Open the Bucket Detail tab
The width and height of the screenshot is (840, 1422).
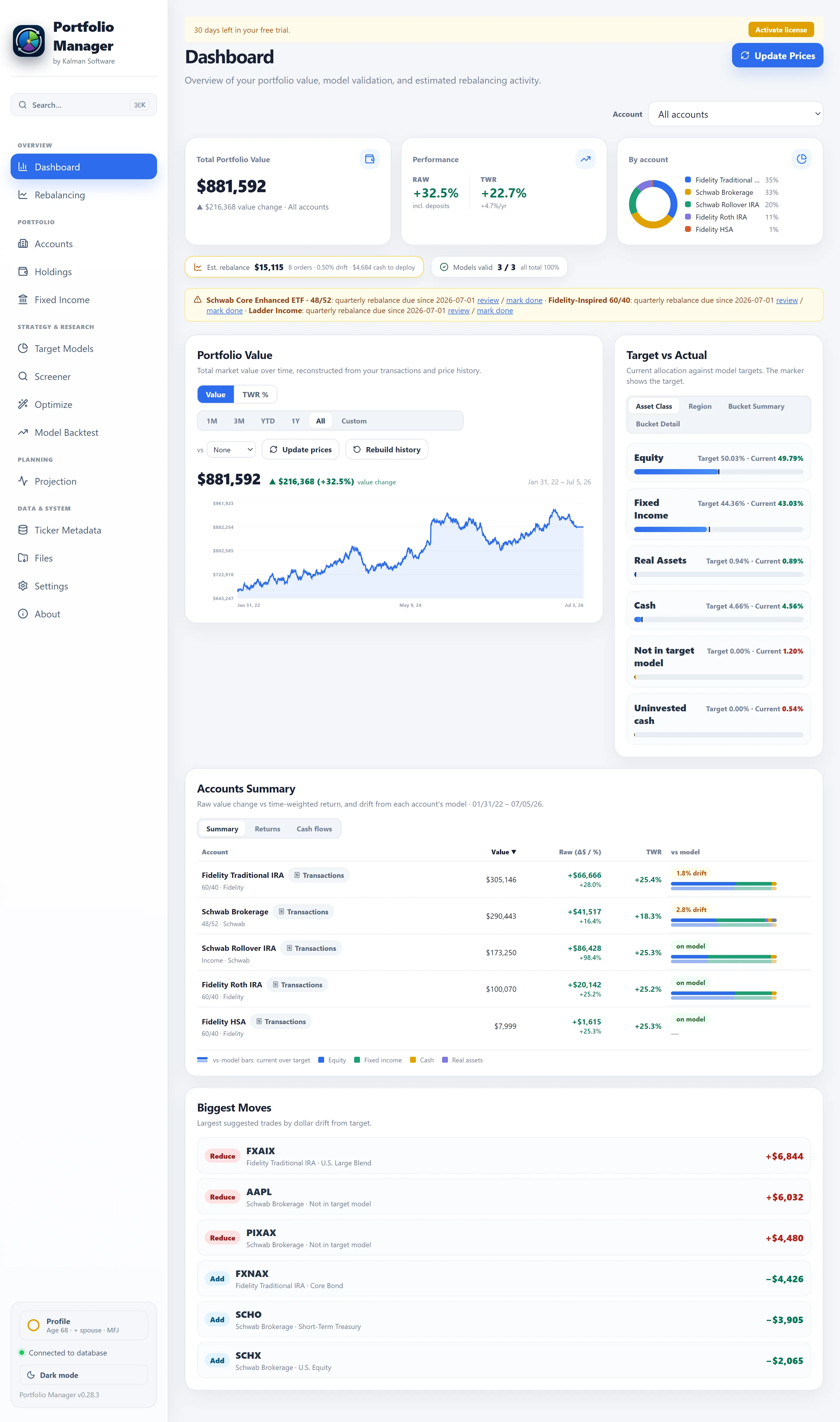[658, 423]
